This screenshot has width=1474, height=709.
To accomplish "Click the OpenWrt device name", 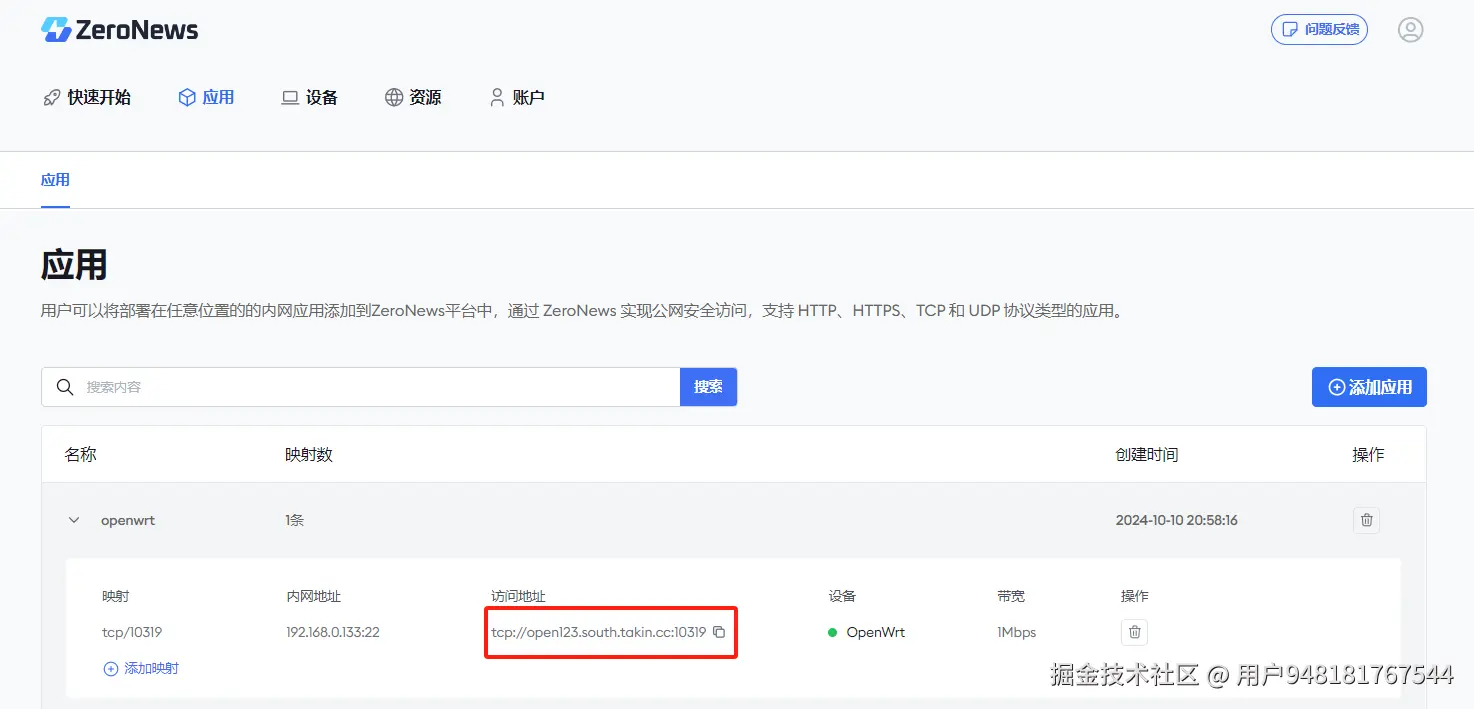I will tap(876, 632).
